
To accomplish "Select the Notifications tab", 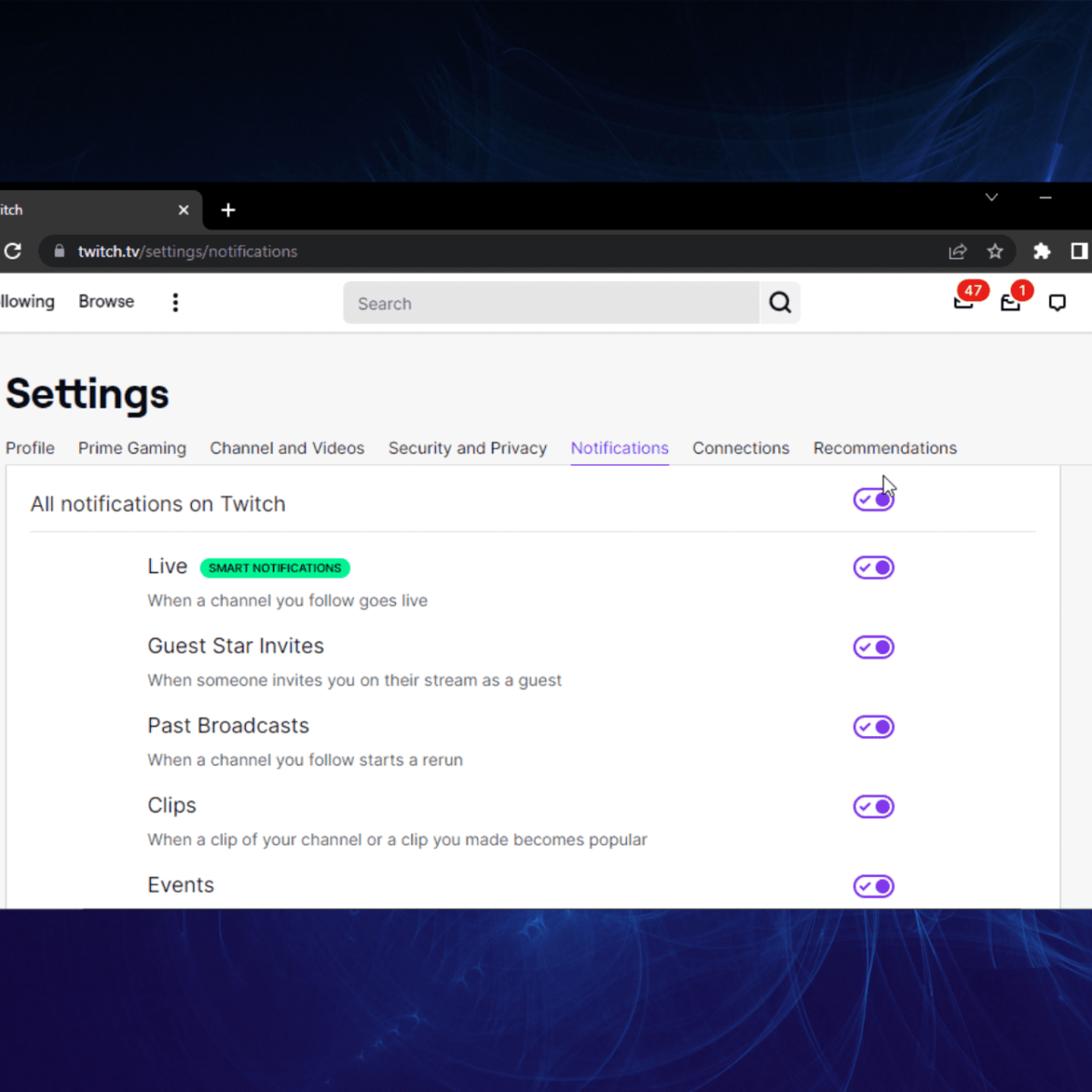I will (x=620, y=448).
